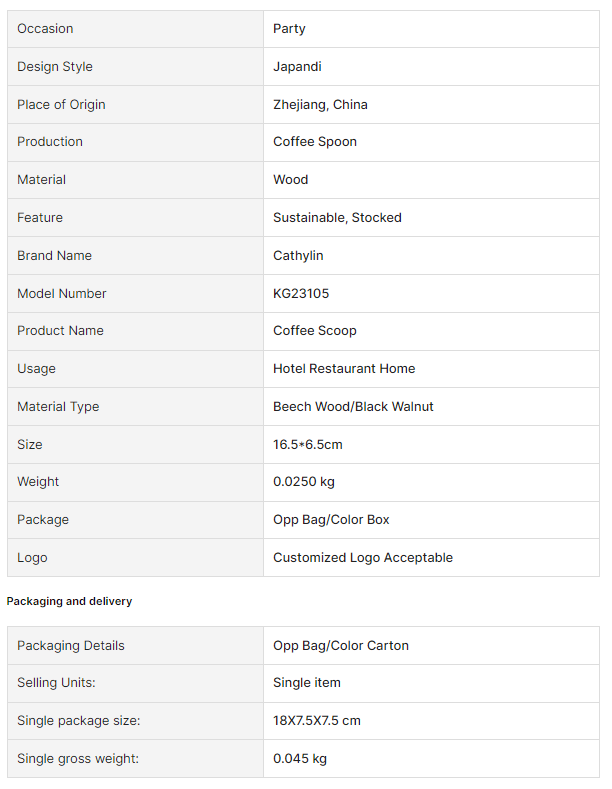Viewport: 612px width, 789px height.
Task: Select the Wood material value
Action: click(291, 180)
